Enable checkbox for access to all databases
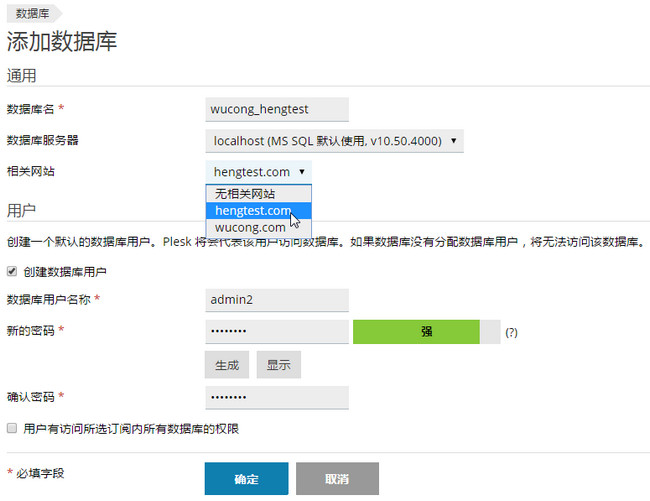The width and height of the screenshot is (650, 501). [x=12, y=428]
